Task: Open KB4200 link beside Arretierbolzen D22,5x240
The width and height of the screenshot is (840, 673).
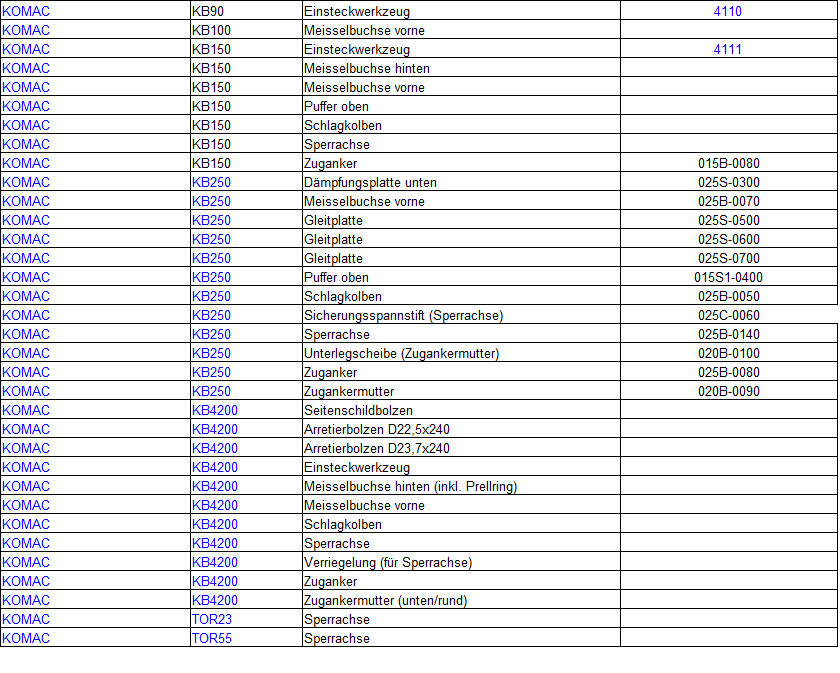Action: (215, 429)
